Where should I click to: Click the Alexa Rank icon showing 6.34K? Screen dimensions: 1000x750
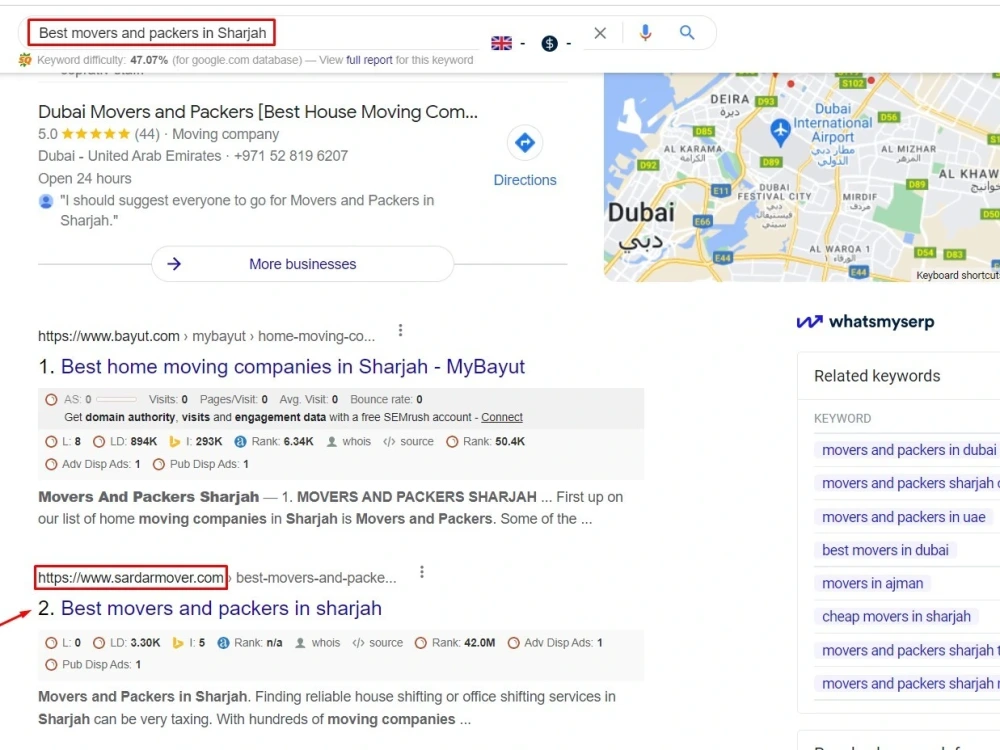tap(240, 441)
